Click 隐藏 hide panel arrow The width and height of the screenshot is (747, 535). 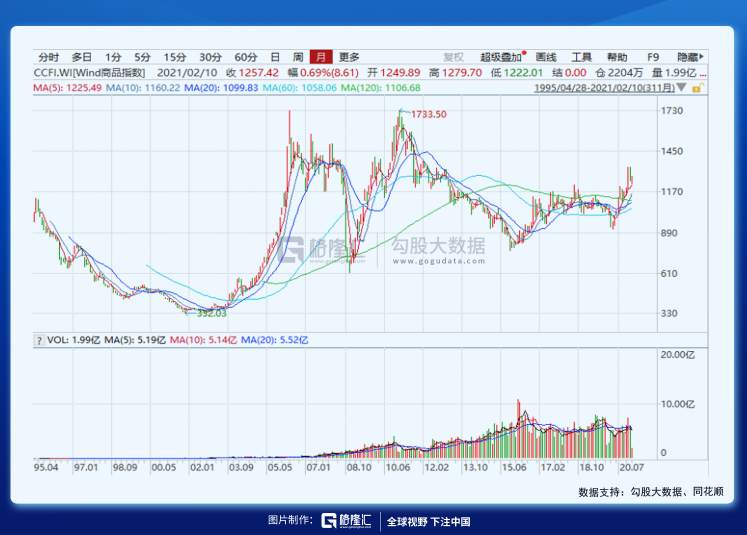[x=690, y=57]
